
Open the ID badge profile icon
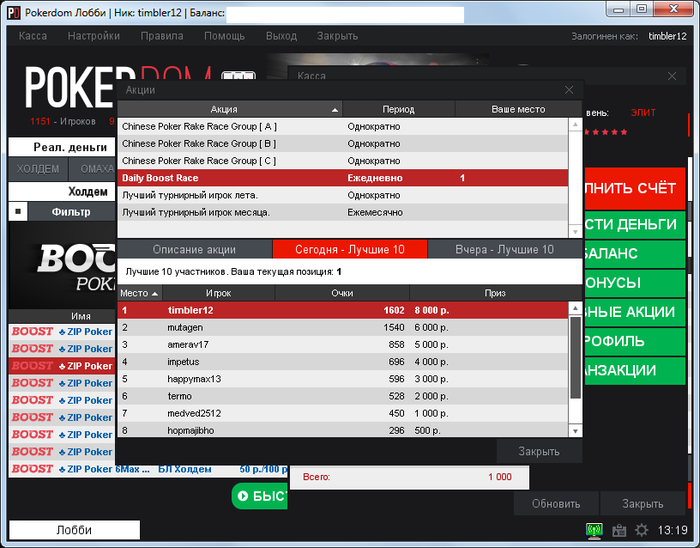pyautogui.click(x=619, y=531)
